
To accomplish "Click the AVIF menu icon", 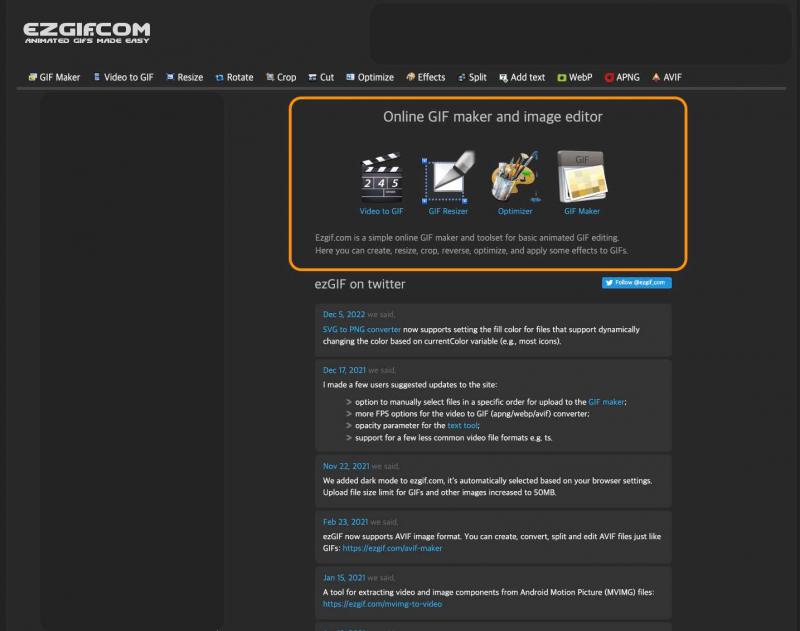I will click(x=656, y=78).
